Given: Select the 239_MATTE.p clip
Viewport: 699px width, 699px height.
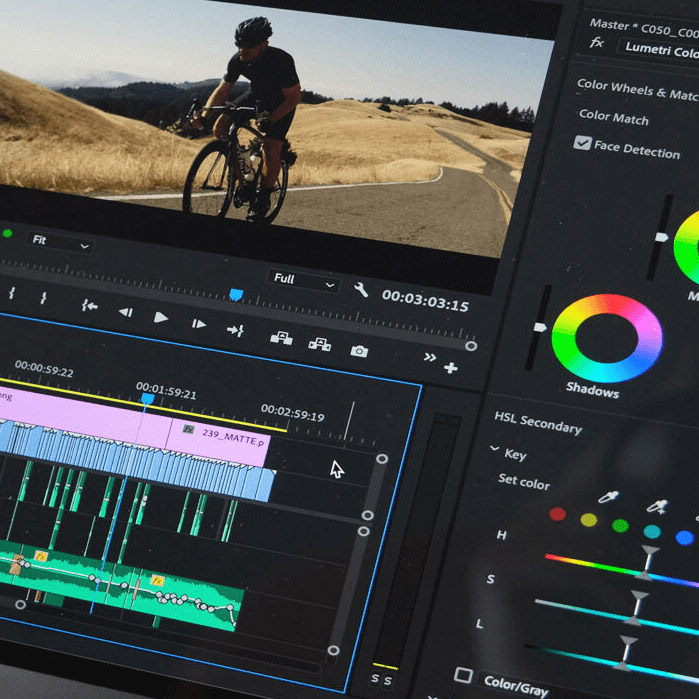Looking at the screenshot, I should 218,443.
